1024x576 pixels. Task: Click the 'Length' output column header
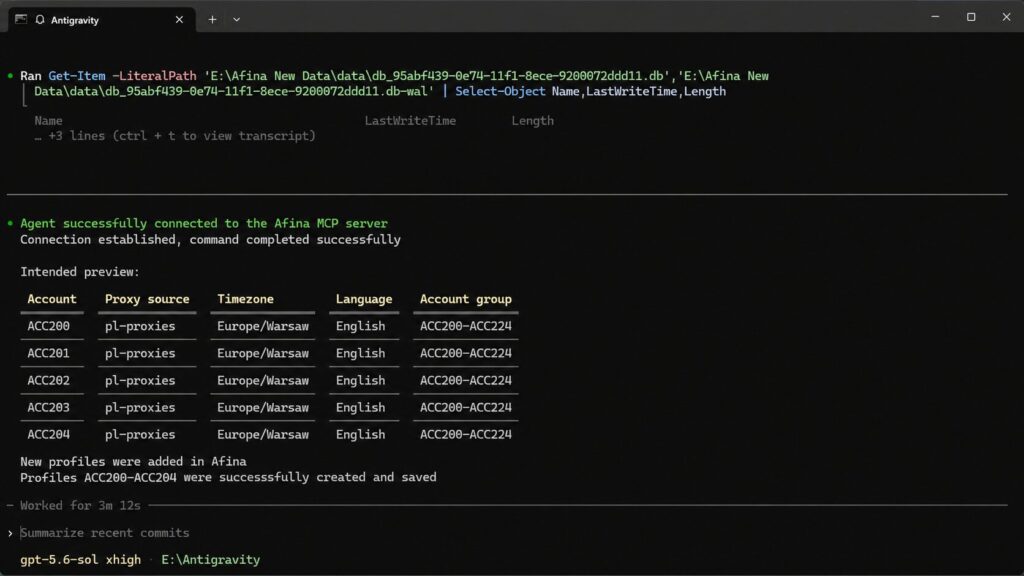click(532, 121)
